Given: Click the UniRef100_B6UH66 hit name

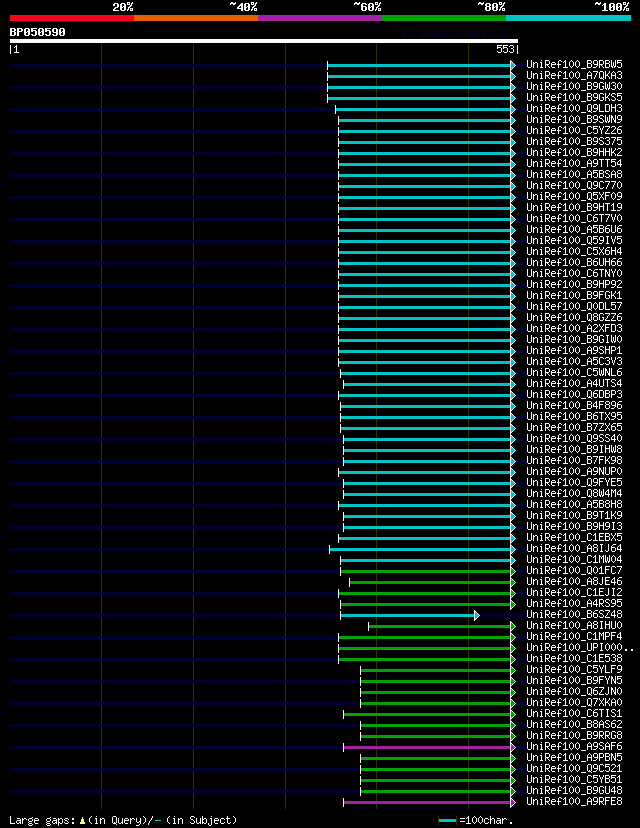Looking at the screenshot, I should tap(574, 262).
